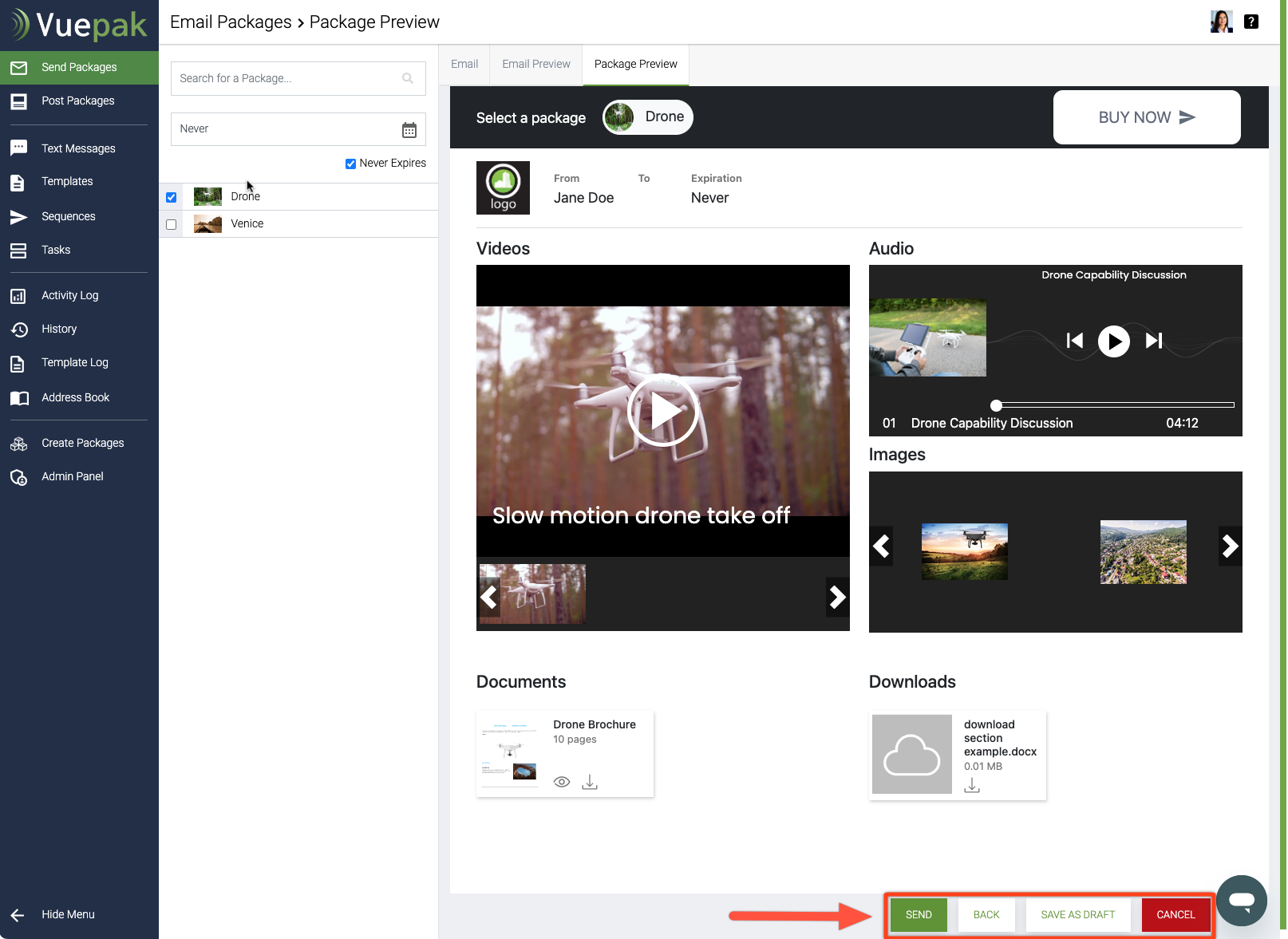View the Drone Brochure with eye icon
Screen dimensions: 1288x939
562,782
